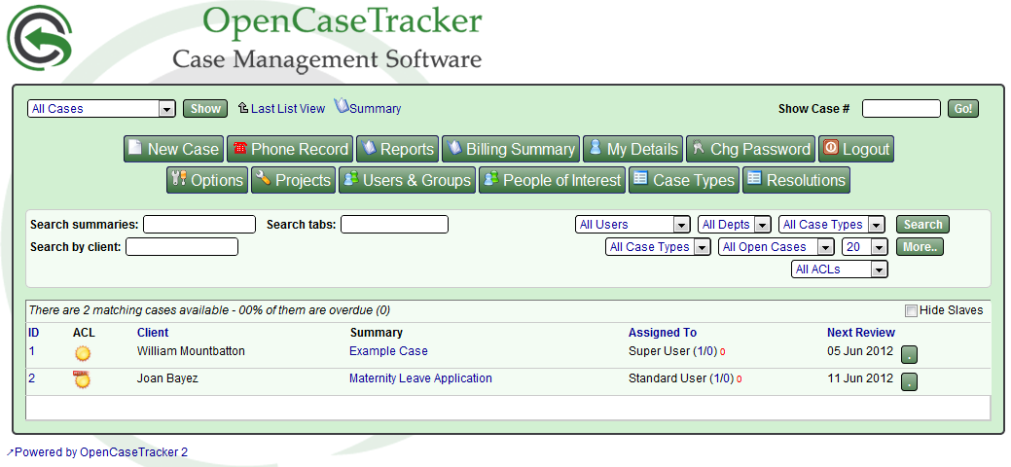Open Phone Record
1011x467 pixels.
[x=290, y=149]
